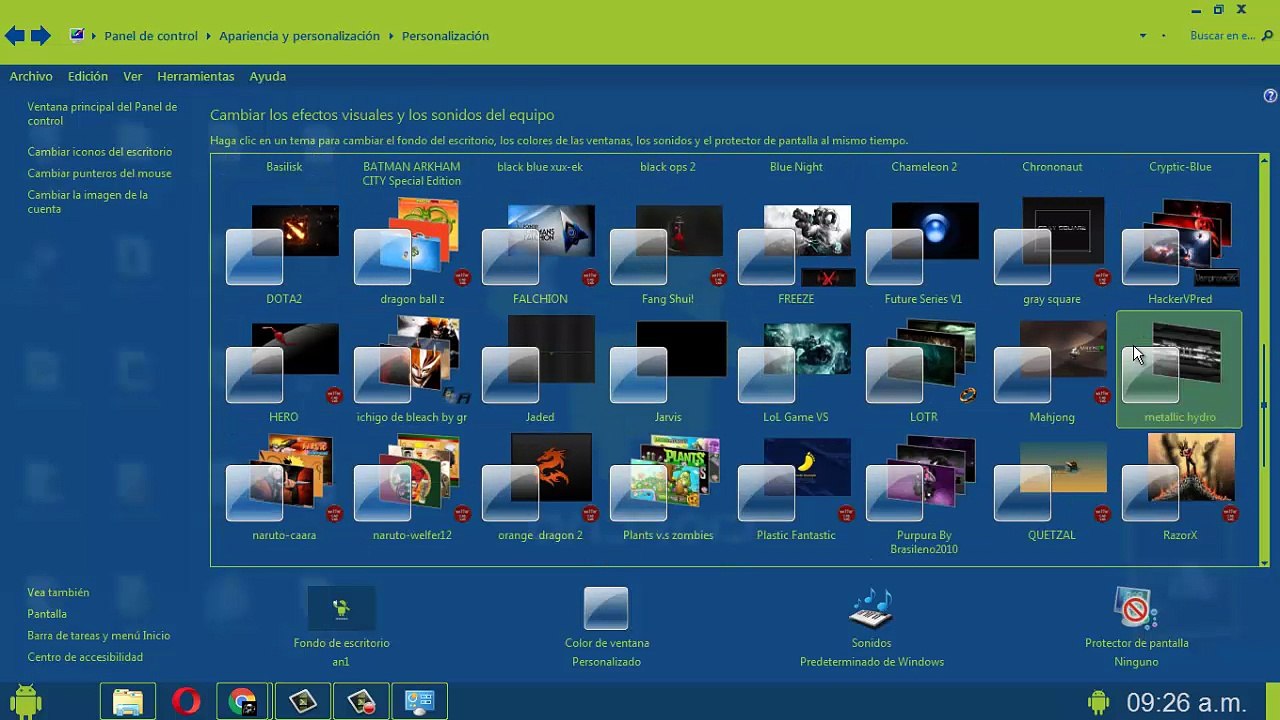Image resolution: width=1280 pixels, height=720 pixels.
Task: Click the magnifier icon in the search box
Action: [1269, 36]
